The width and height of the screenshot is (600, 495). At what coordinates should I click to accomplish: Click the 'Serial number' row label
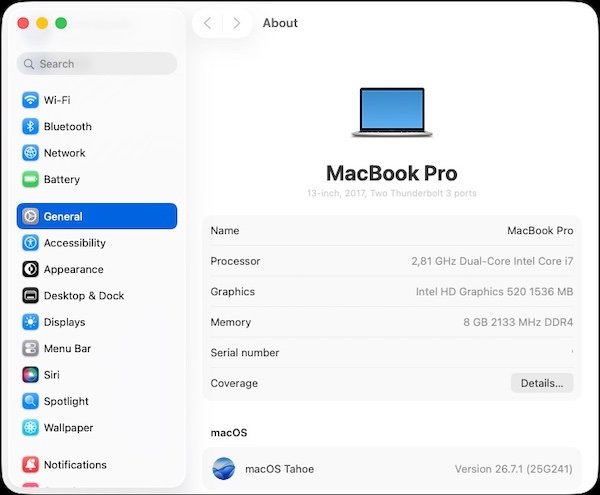point(245,353)
